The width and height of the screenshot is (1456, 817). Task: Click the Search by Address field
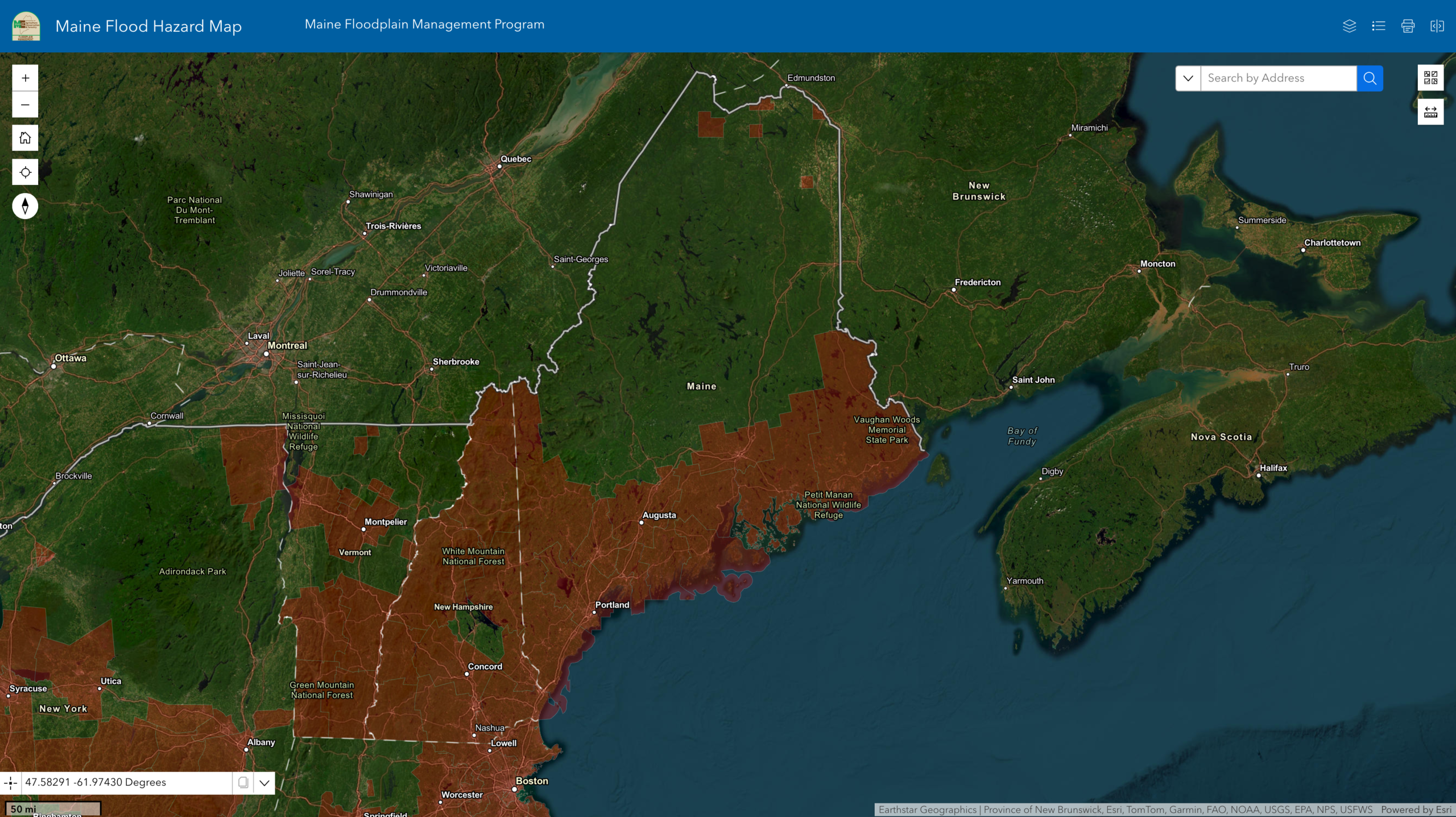tap(1278, 79)
